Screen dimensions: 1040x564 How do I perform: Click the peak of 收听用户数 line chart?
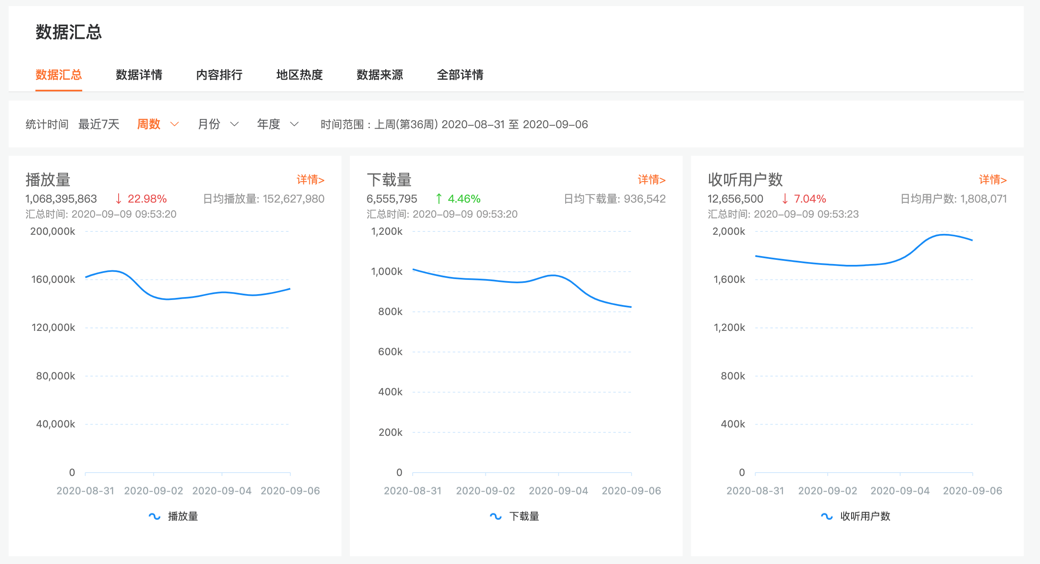pyautogui.click(x=944, y=235)
